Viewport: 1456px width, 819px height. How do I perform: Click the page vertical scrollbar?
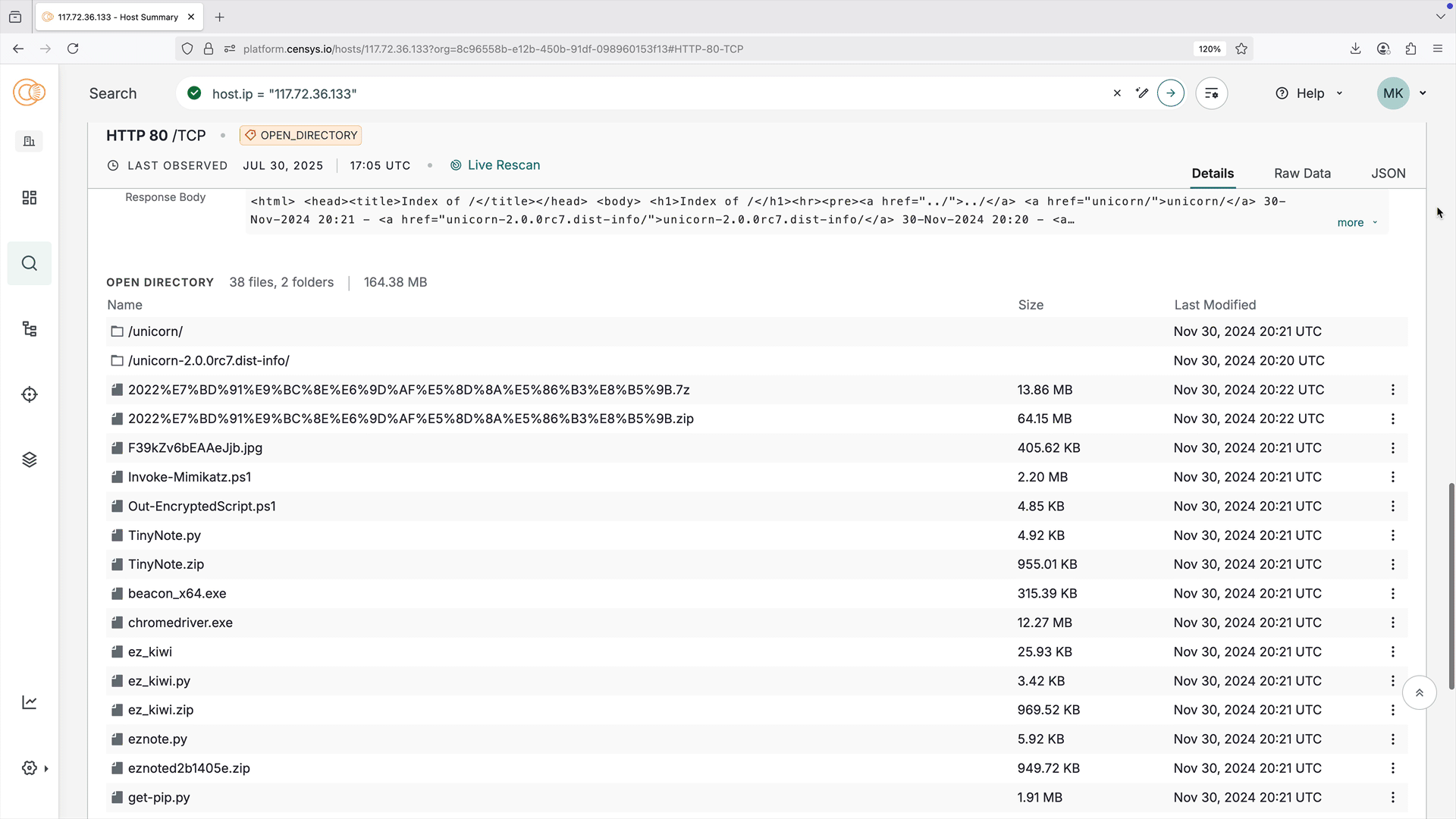pyautogui.click(x=1451, y=585)
